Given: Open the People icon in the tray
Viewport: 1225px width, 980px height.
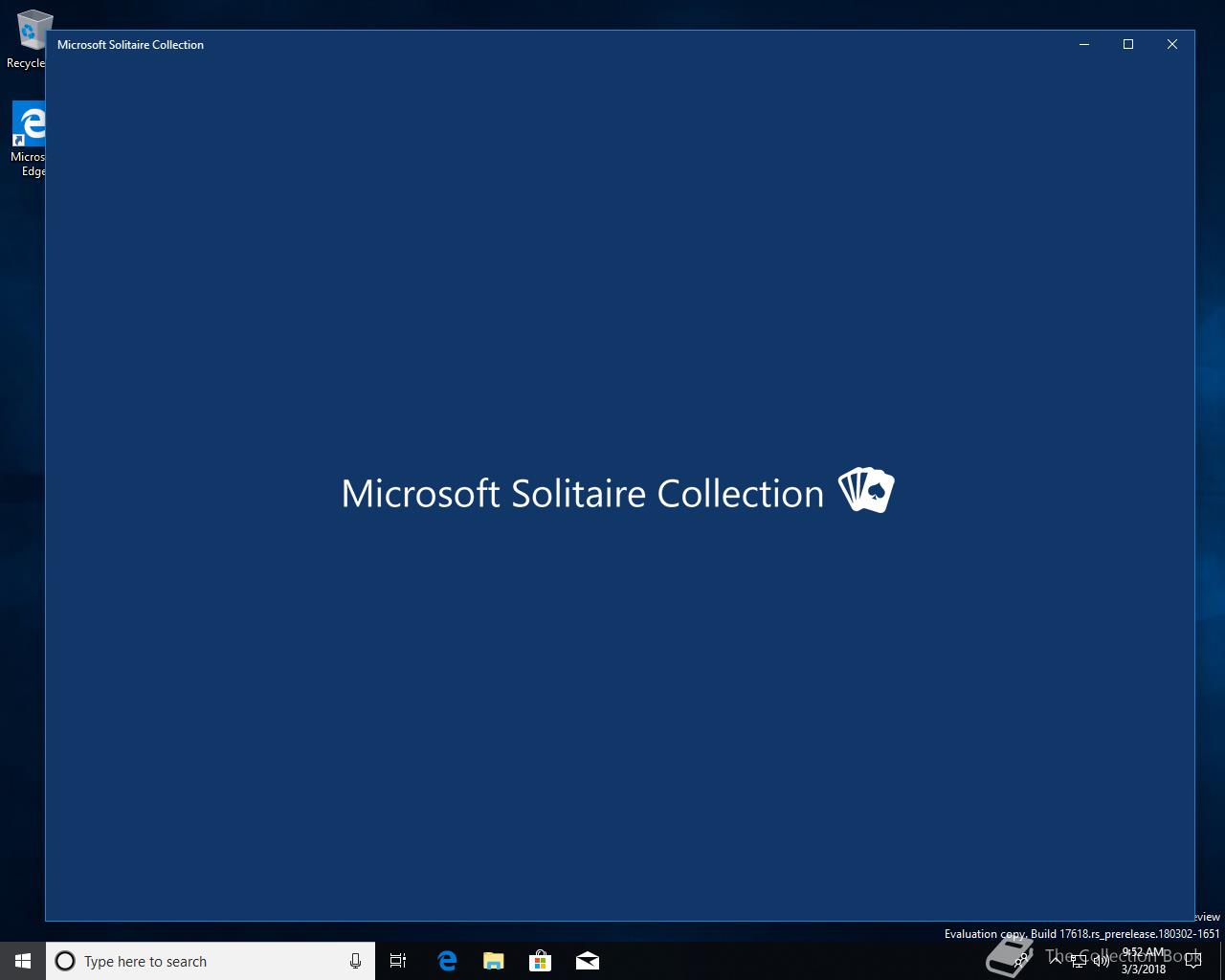Looking at the screenshot, I should 1022,960.
